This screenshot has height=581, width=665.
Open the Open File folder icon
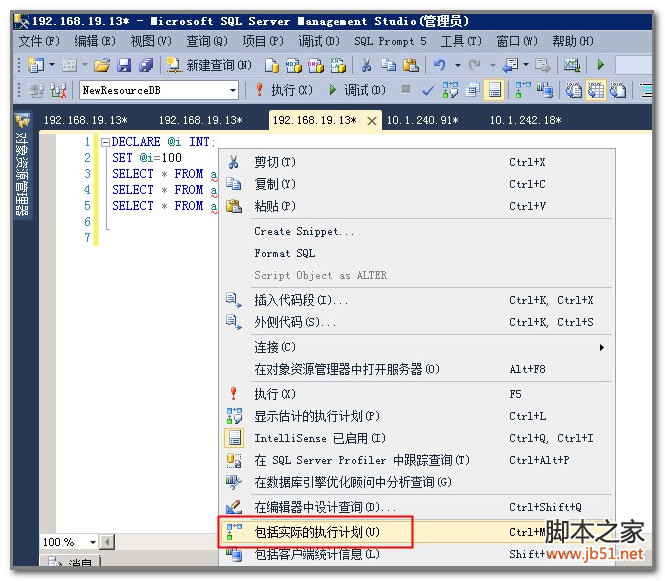(102, 65)
